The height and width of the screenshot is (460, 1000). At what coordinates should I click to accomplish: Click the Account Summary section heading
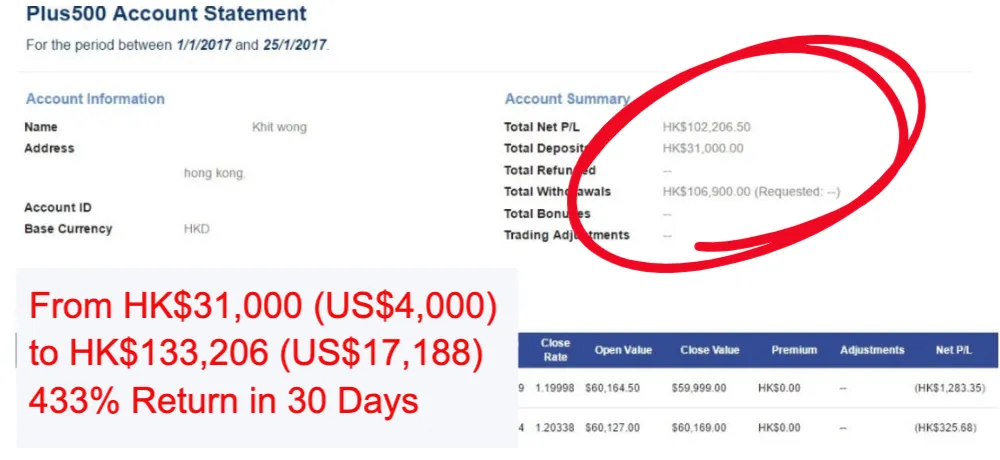click(567, 99)
